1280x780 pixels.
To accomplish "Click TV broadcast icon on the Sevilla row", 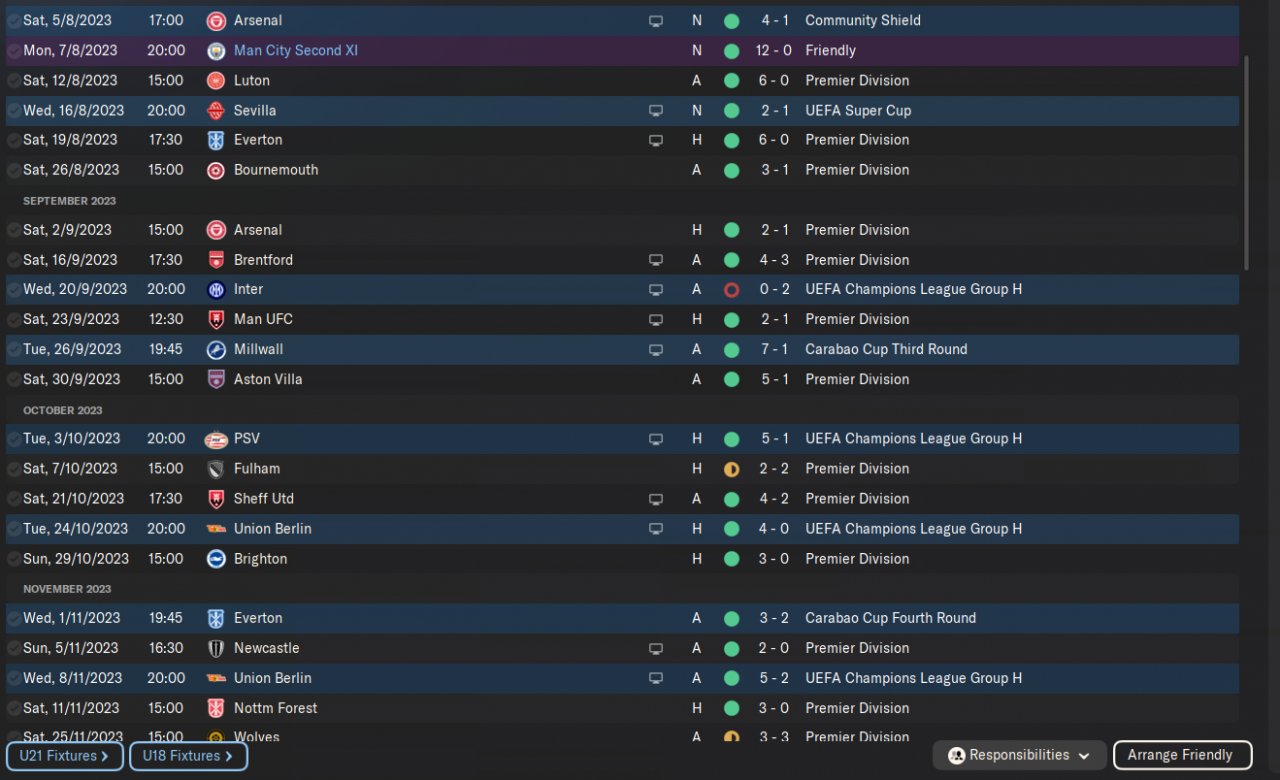I will pos(656,110).
